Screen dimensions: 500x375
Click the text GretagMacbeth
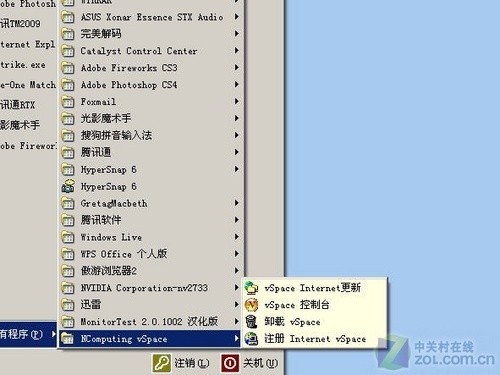(114, 203)
